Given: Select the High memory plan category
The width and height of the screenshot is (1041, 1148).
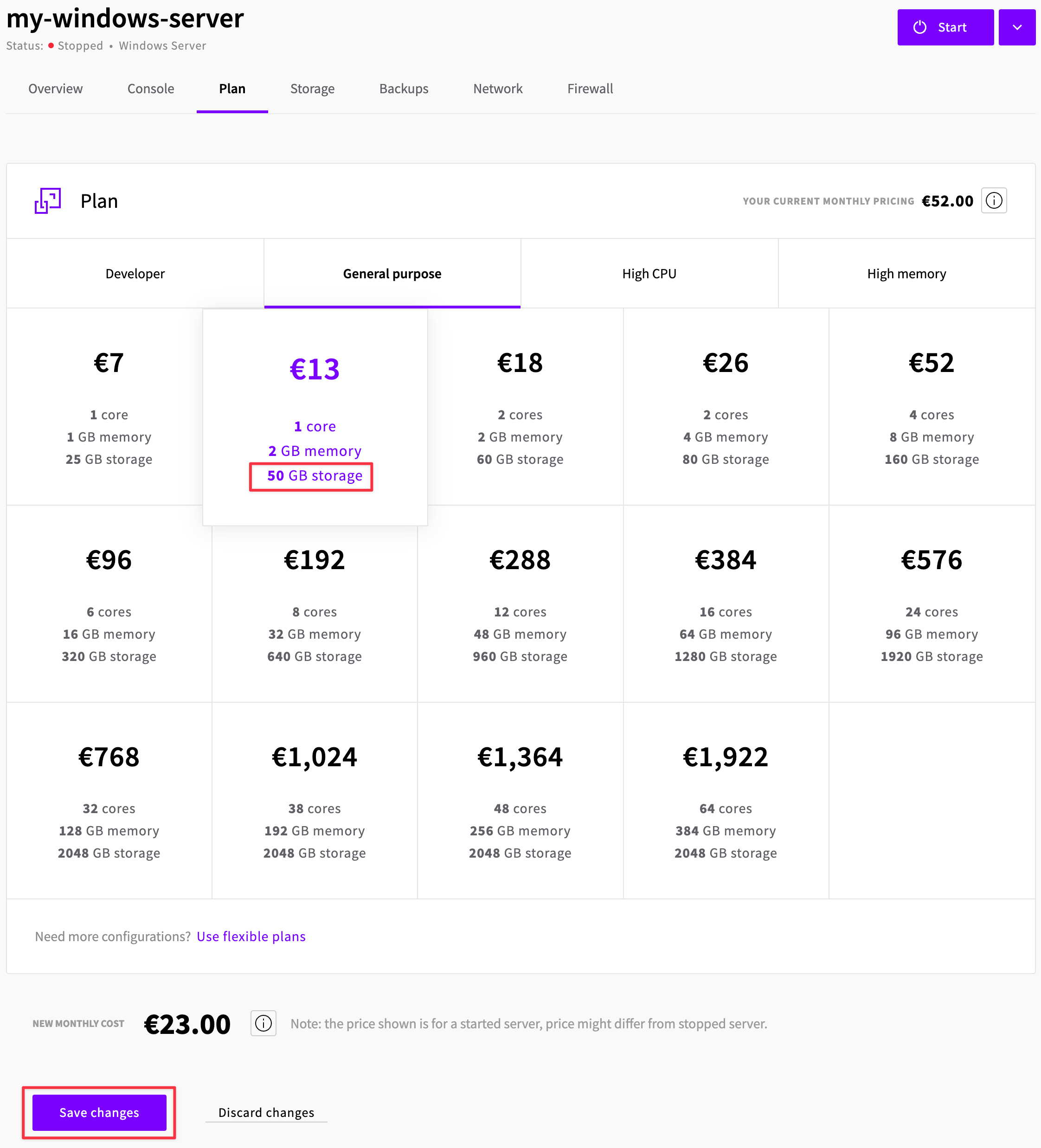Looking at the screenshot, I should click(x=906, y=273).
